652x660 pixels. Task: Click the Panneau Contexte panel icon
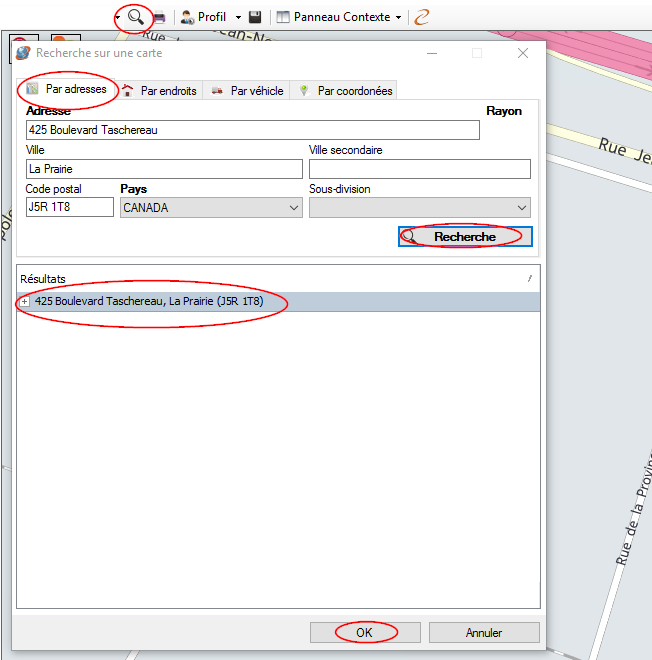click(x=283, y=17)
